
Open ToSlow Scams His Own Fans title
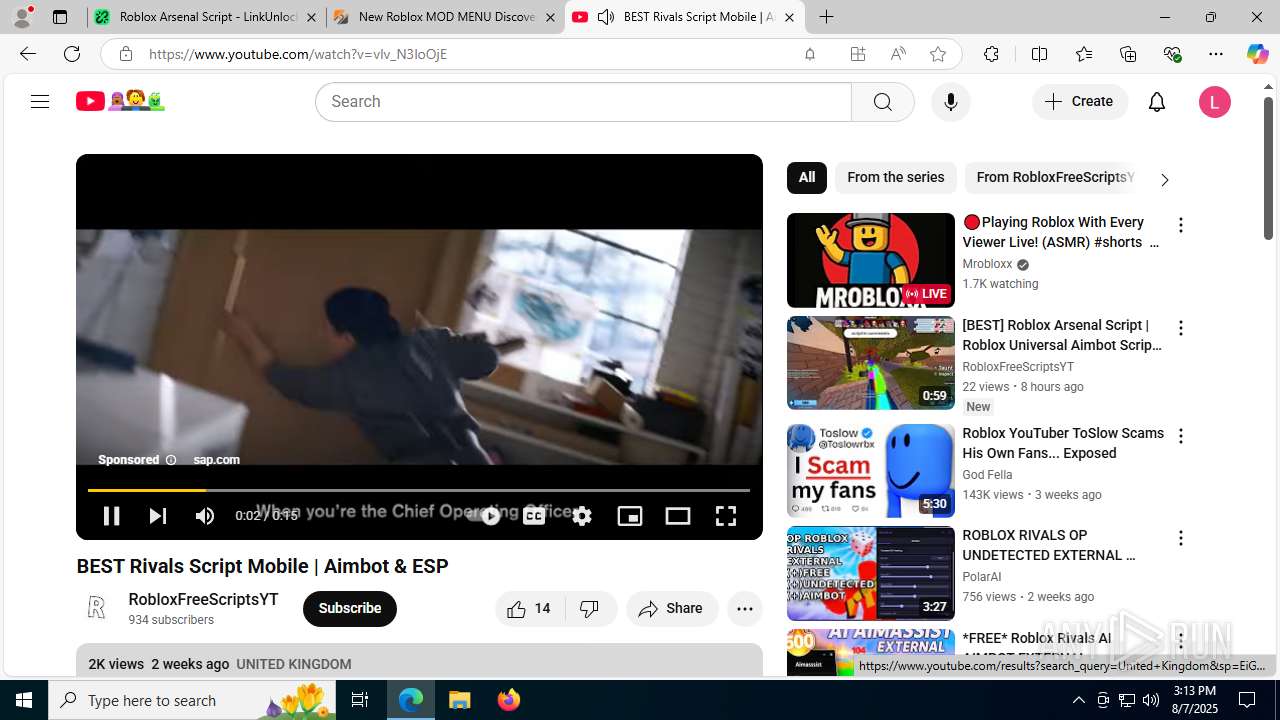click(x=1063, y=443)
